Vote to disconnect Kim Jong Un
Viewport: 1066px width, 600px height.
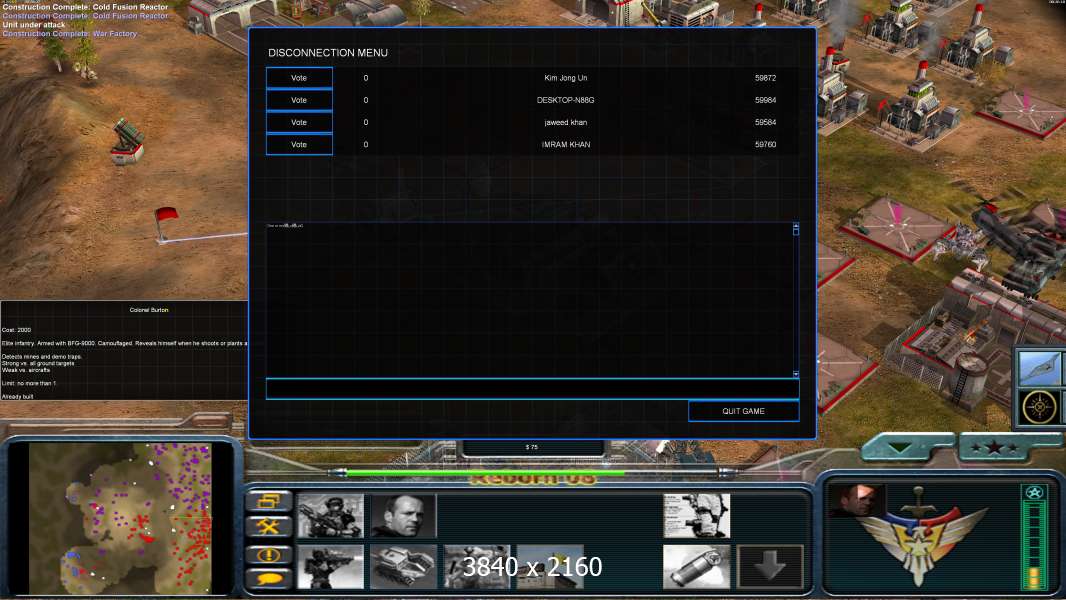299,78
